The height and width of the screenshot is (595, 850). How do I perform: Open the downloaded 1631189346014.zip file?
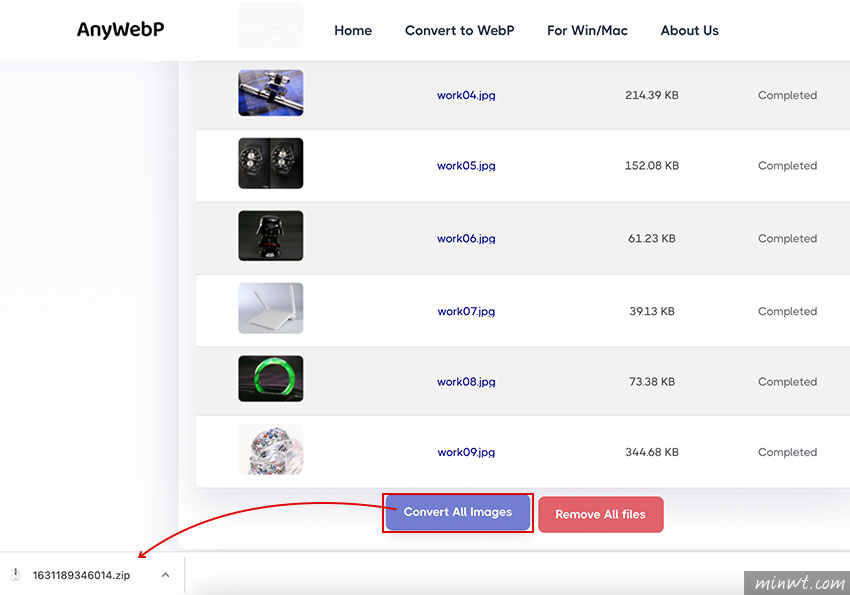(81, 575)
